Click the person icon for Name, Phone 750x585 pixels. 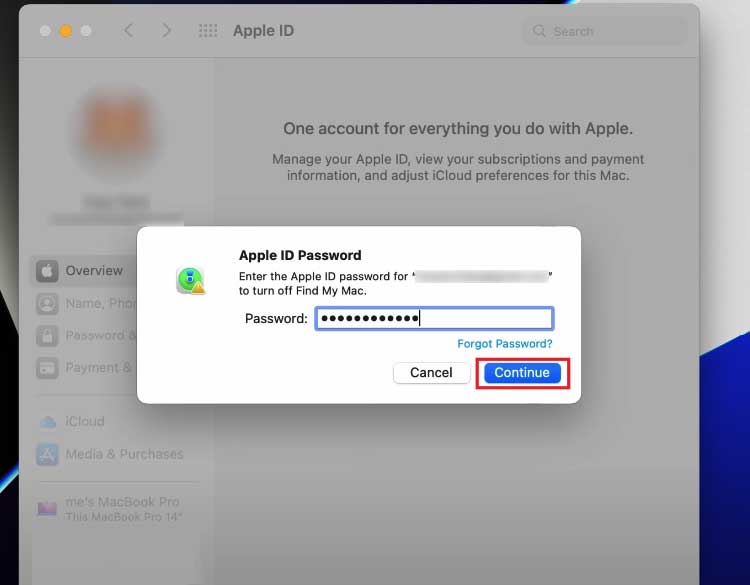(47, 304)
